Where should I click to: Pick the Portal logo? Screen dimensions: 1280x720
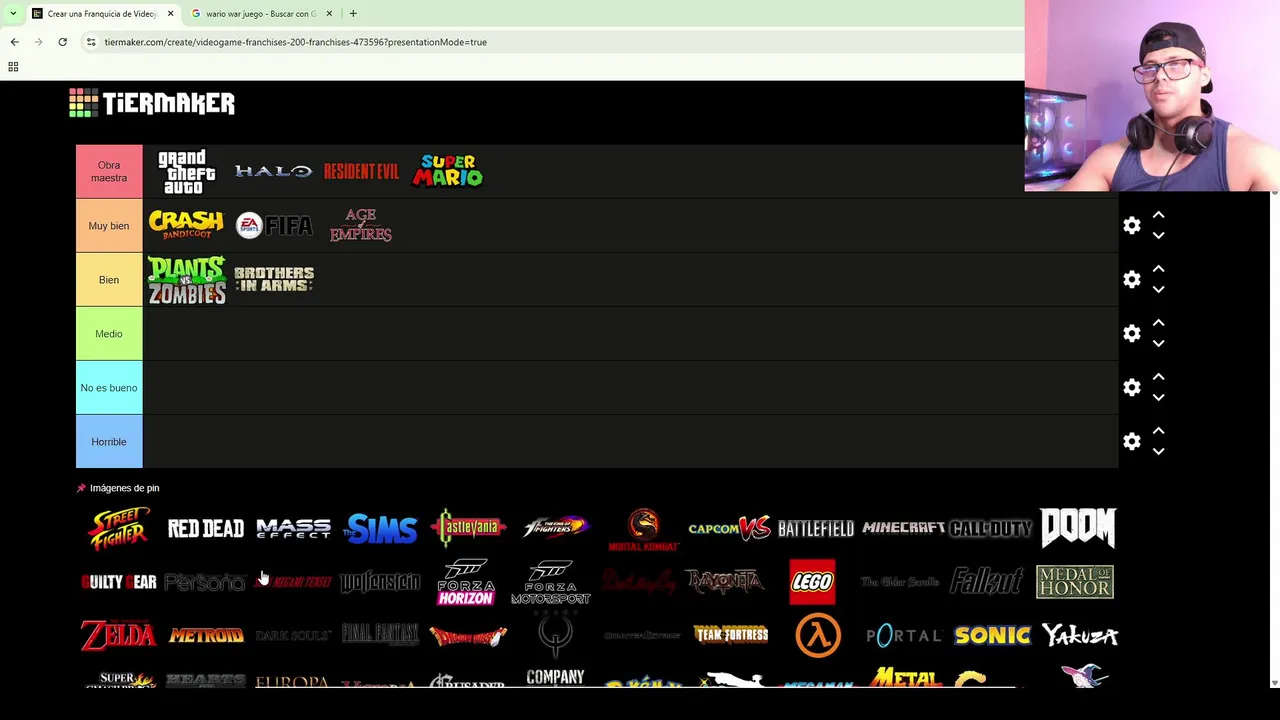tap(904, 635)
